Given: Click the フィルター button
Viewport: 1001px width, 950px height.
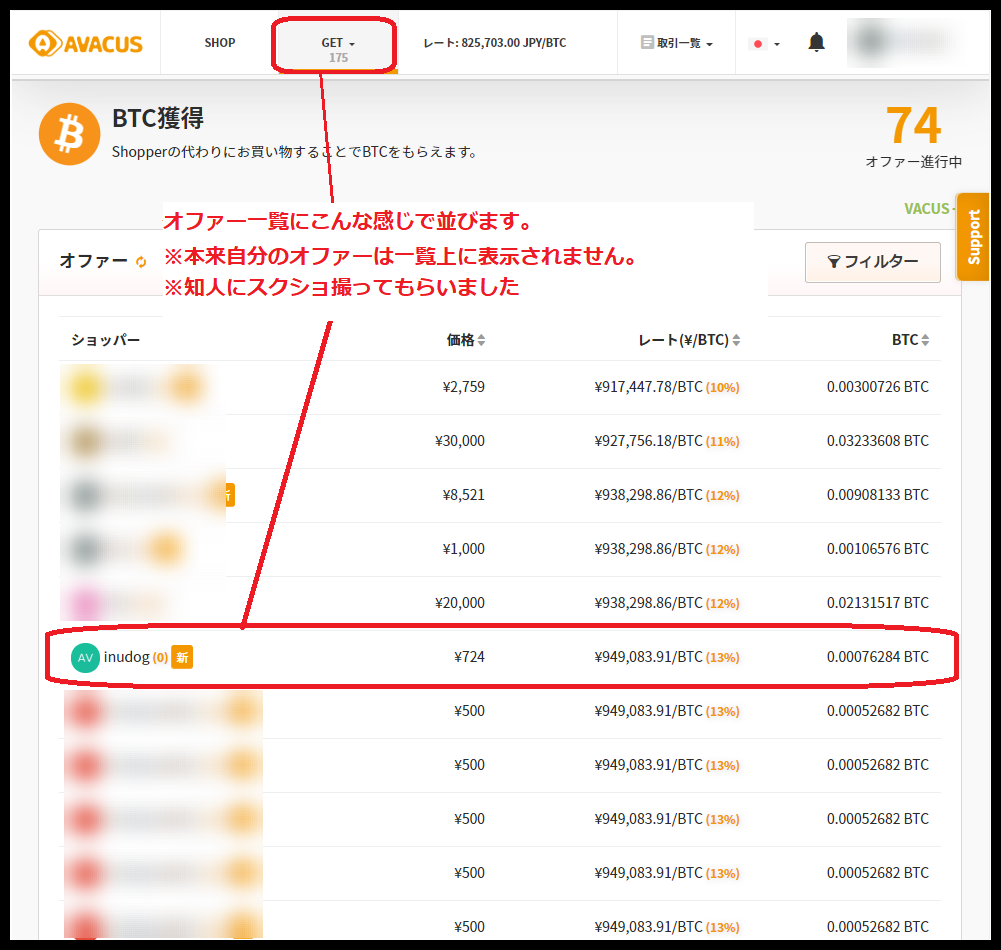Looking at the screenshot, I should tap(872, 262).
